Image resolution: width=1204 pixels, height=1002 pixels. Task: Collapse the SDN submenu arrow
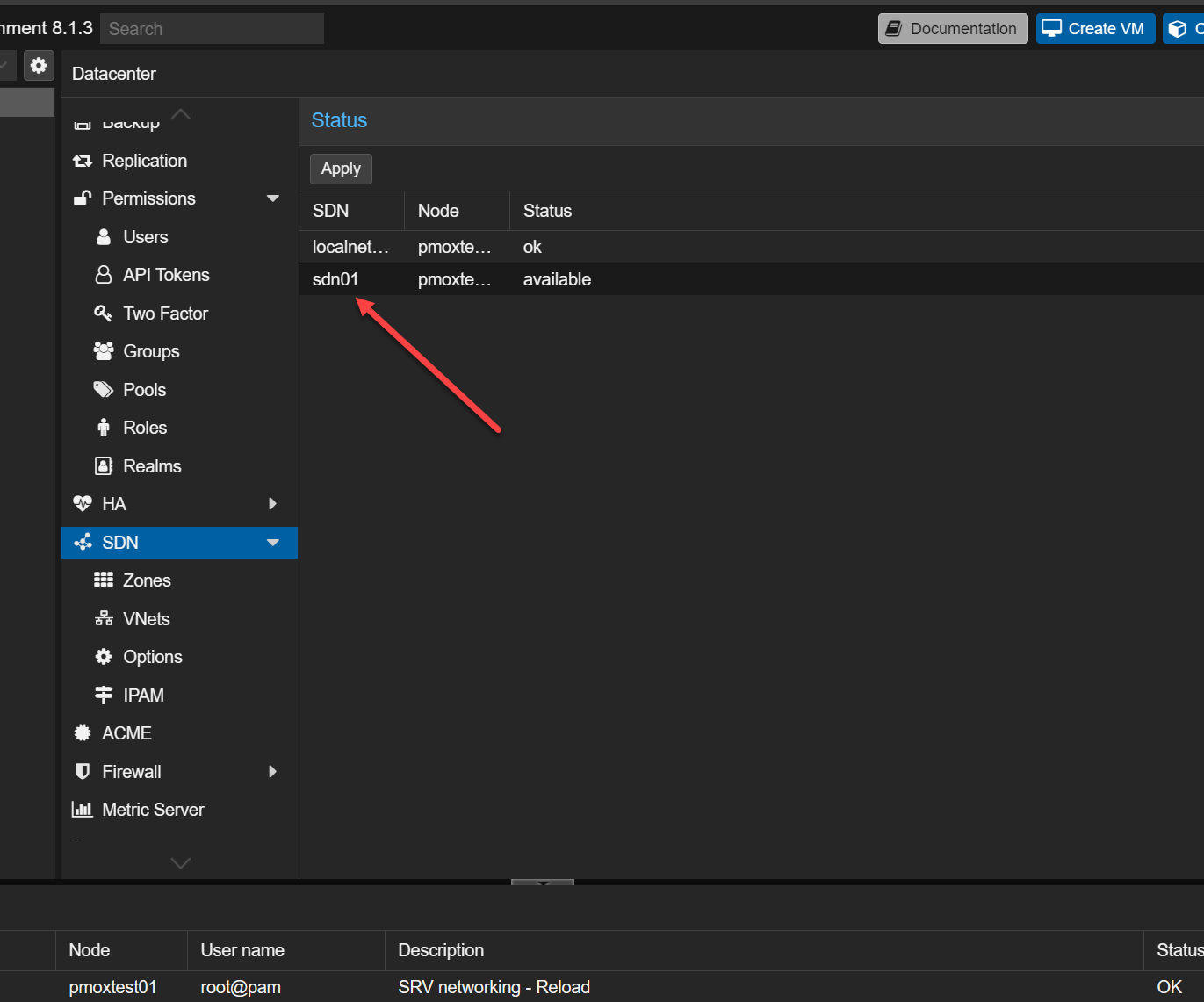273,543
